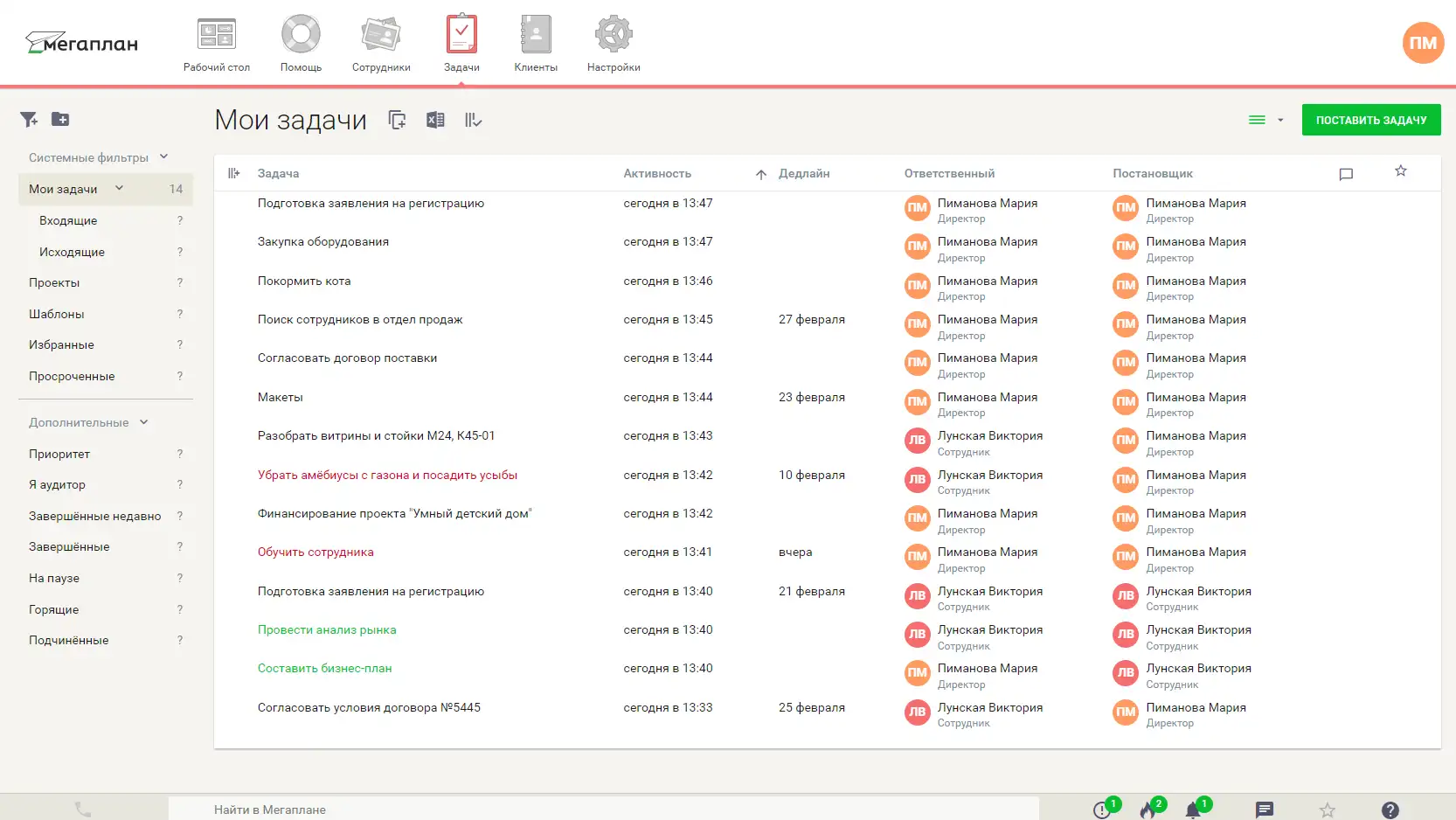This screenshot has height=820, width=1456.
Task: Open task Провести анализ рынка
Action: coord(327,629)
